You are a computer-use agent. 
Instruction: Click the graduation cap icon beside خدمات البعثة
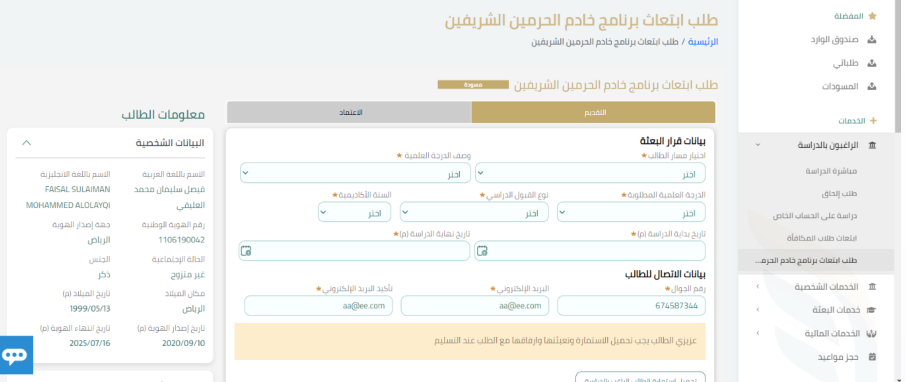[x=872, y=310]
